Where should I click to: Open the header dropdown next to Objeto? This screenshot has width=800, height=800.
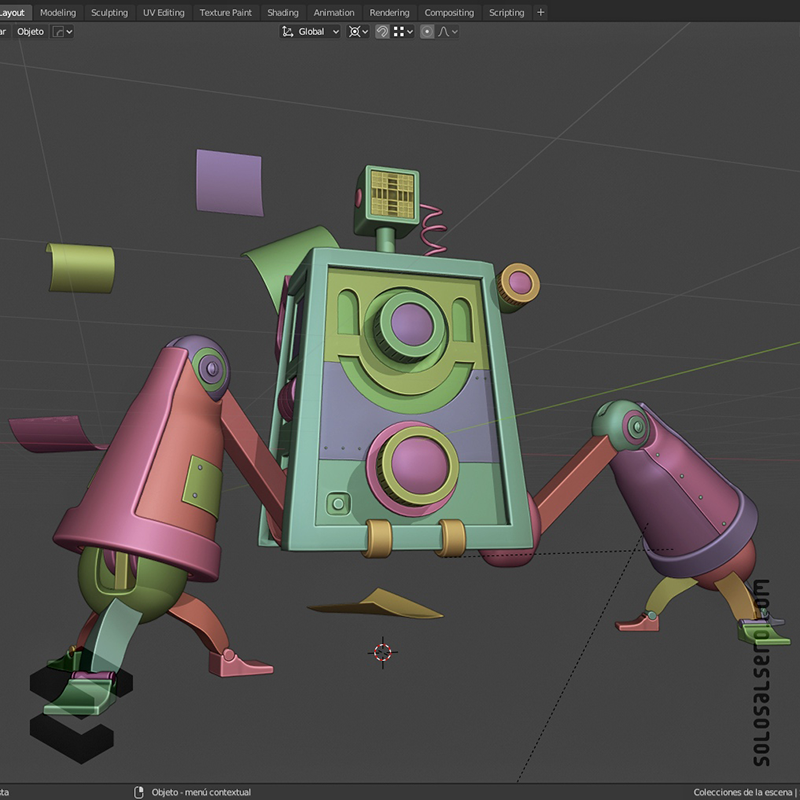(x=63, y=32)
